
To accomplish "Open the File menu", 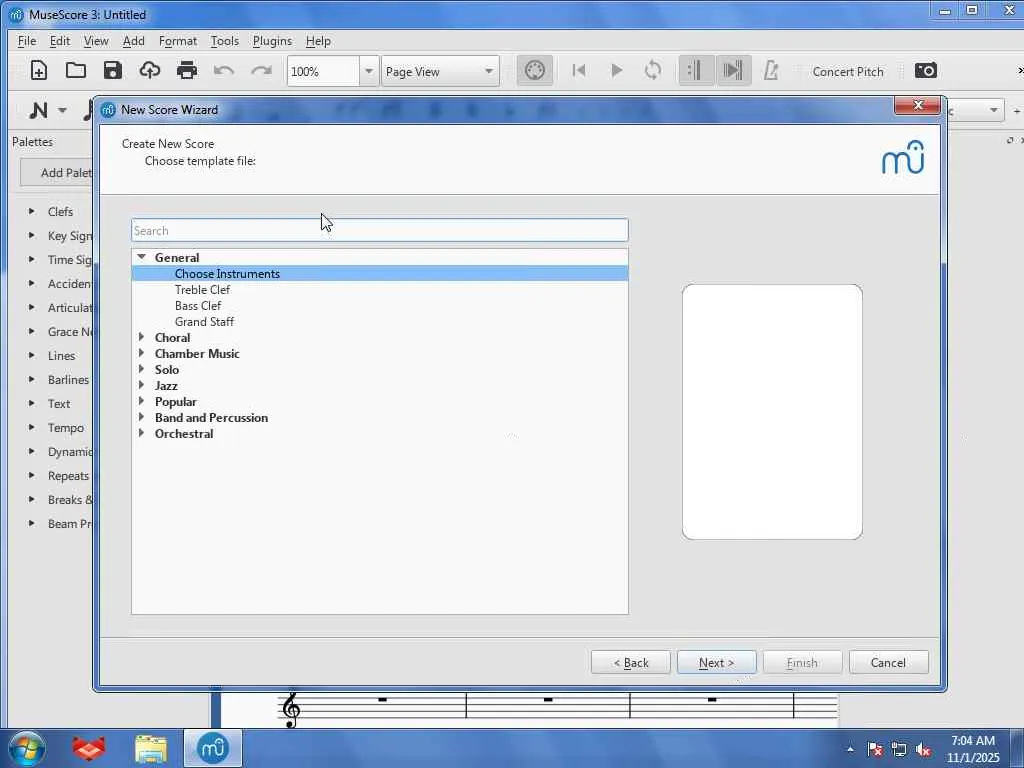I will (27, 40).
